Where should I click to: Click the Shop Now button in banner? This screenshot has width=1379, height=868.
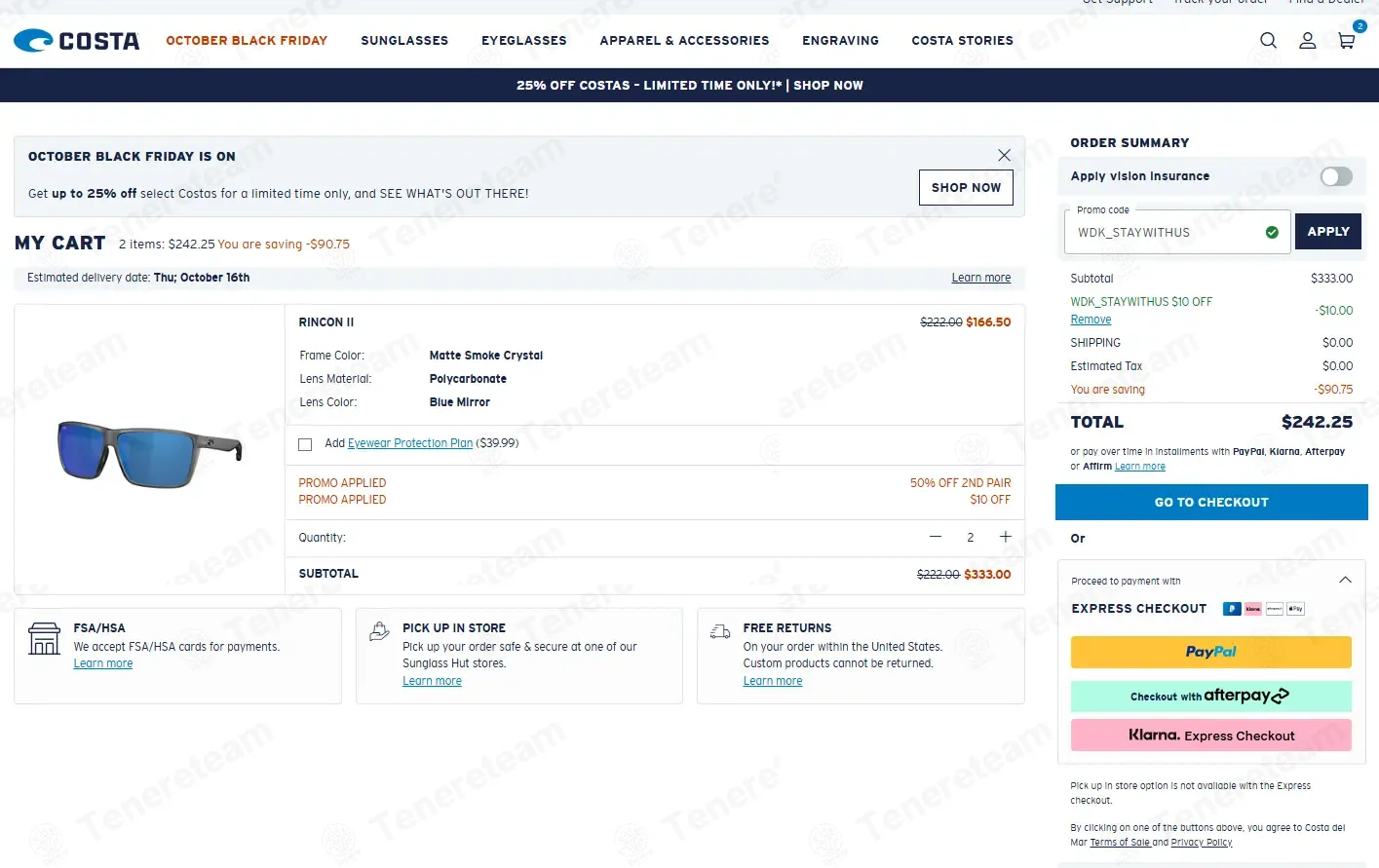966,188
